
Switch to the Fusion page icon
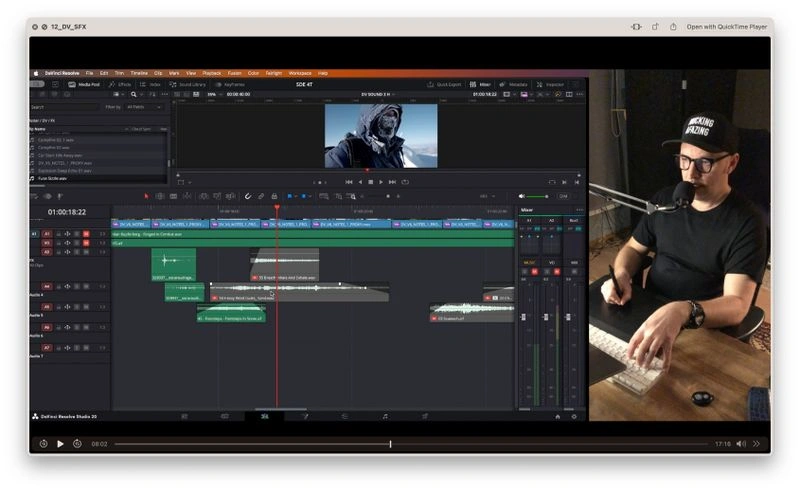[305, 416]
